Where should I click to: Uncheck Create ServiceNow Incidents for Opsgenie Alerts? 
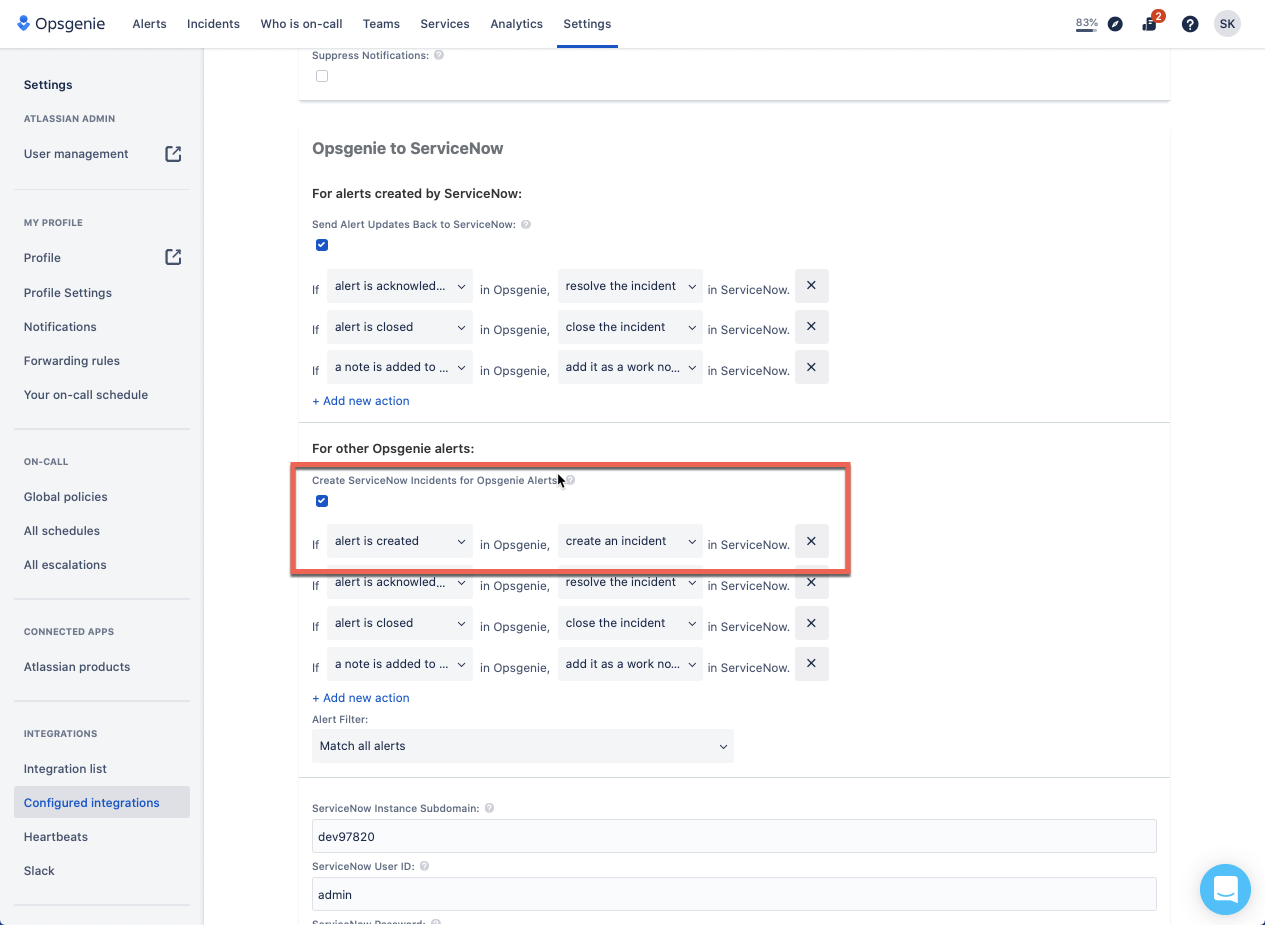322,501
